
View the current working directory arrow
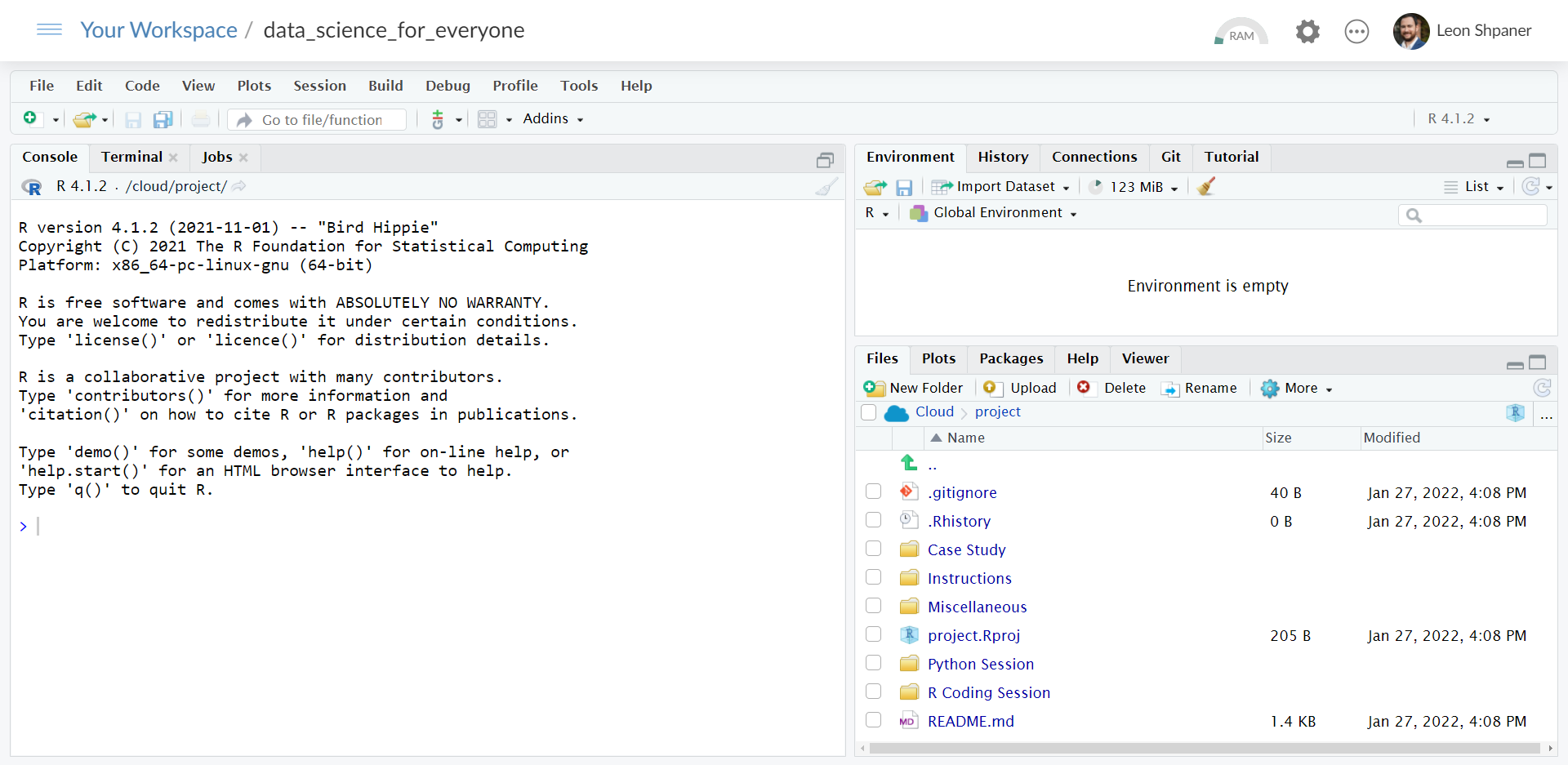coord(239,186)
